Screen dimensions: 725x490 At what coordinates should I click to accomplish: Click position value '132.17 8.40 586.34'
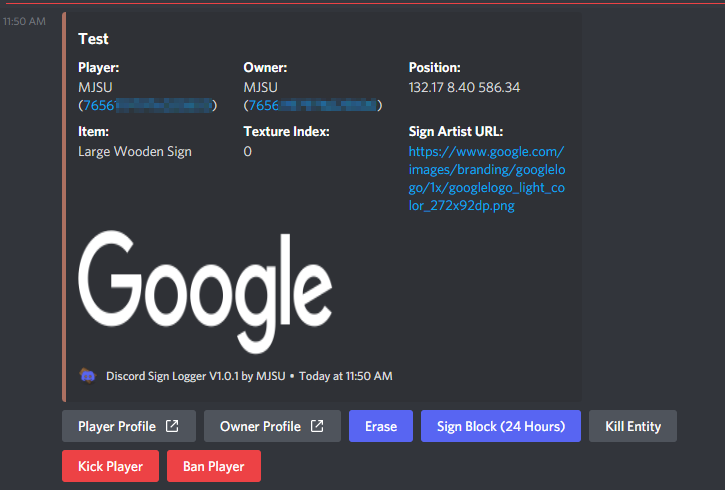pyautogui.click(x=464, y=87)
